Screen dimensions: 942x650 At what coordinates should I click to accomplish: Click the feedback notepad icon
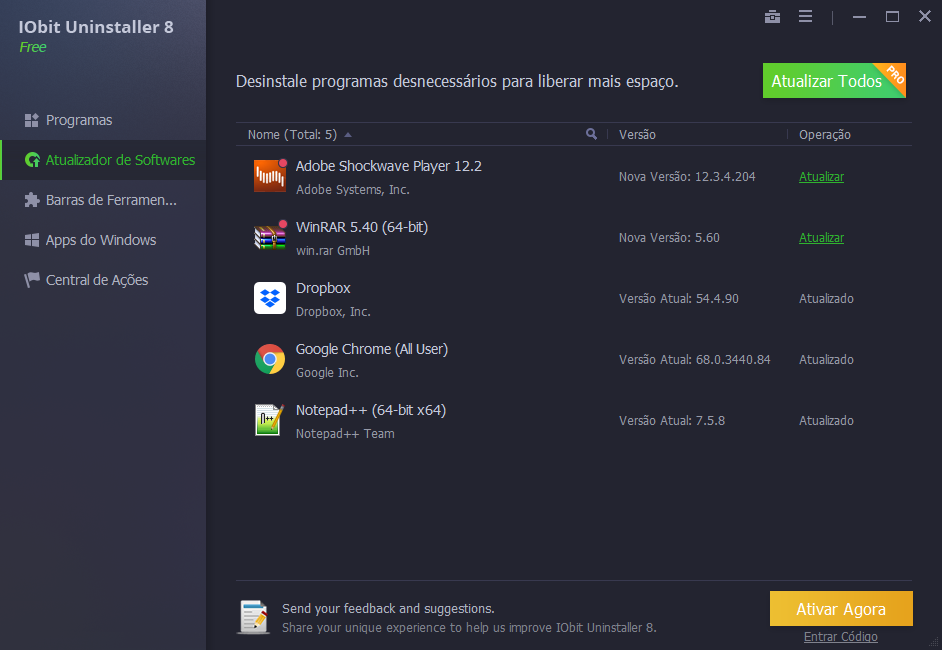coord(254,617)
